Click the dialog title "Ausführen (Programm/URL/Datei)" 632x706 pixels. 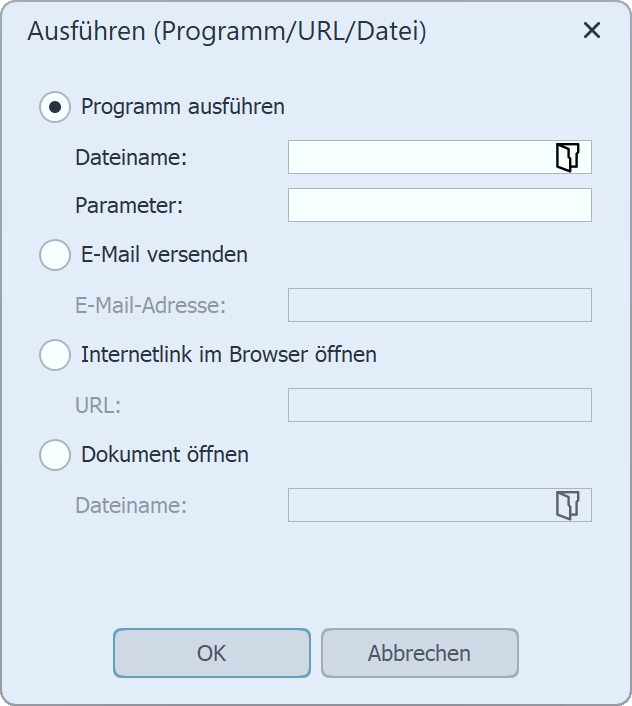point(227,32)
